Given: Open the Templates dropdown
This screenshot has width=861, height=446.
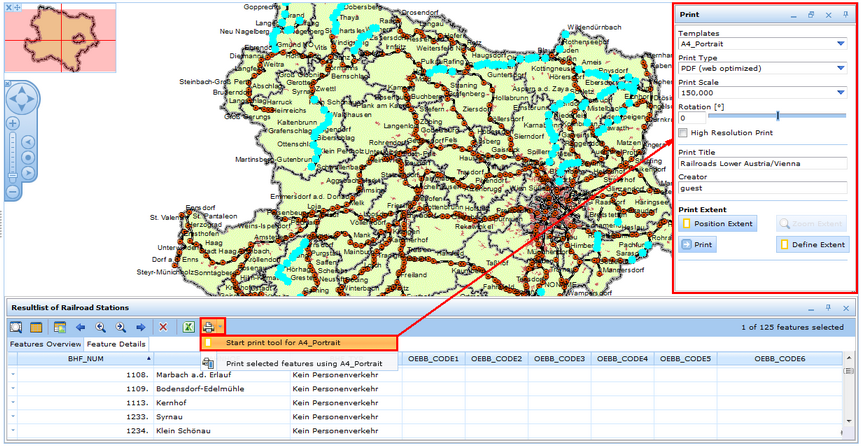Looking at the screenshot, I should [x=841, y=44].
